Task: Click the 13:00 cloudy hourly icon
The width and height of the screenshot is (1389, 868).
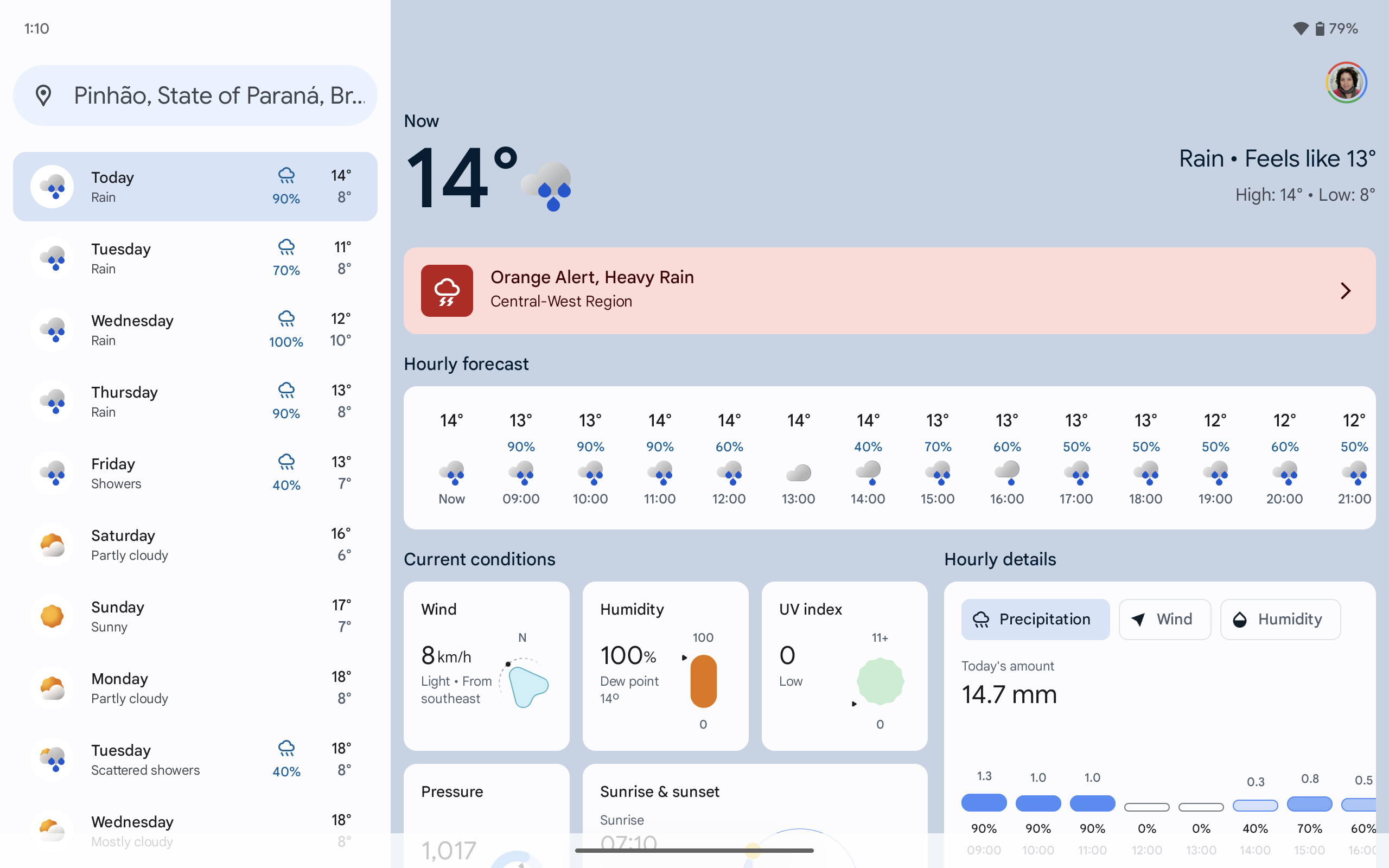Action: point(798,473)
